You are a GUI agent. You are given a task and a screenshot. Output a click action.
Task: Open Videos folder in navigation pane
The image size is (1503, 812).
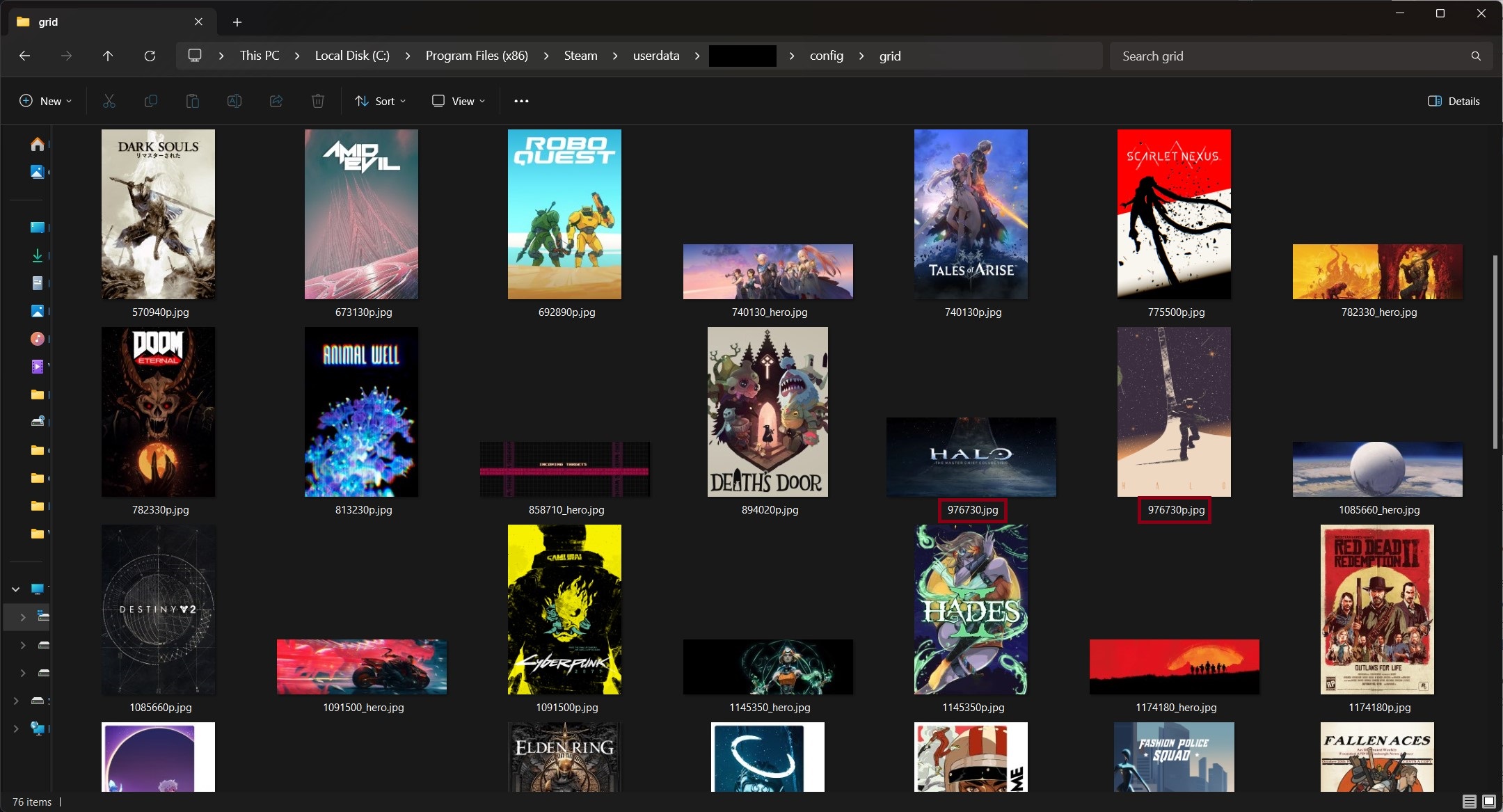pos(38,366)
